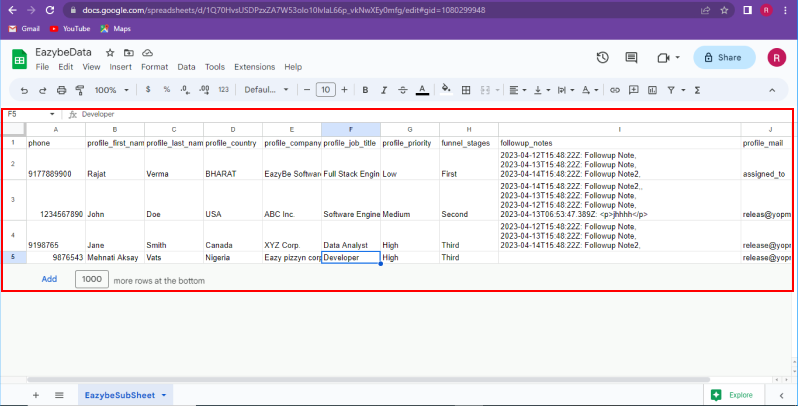Increase font size plus button
798x406 pixels.
[x=345, y=90]
